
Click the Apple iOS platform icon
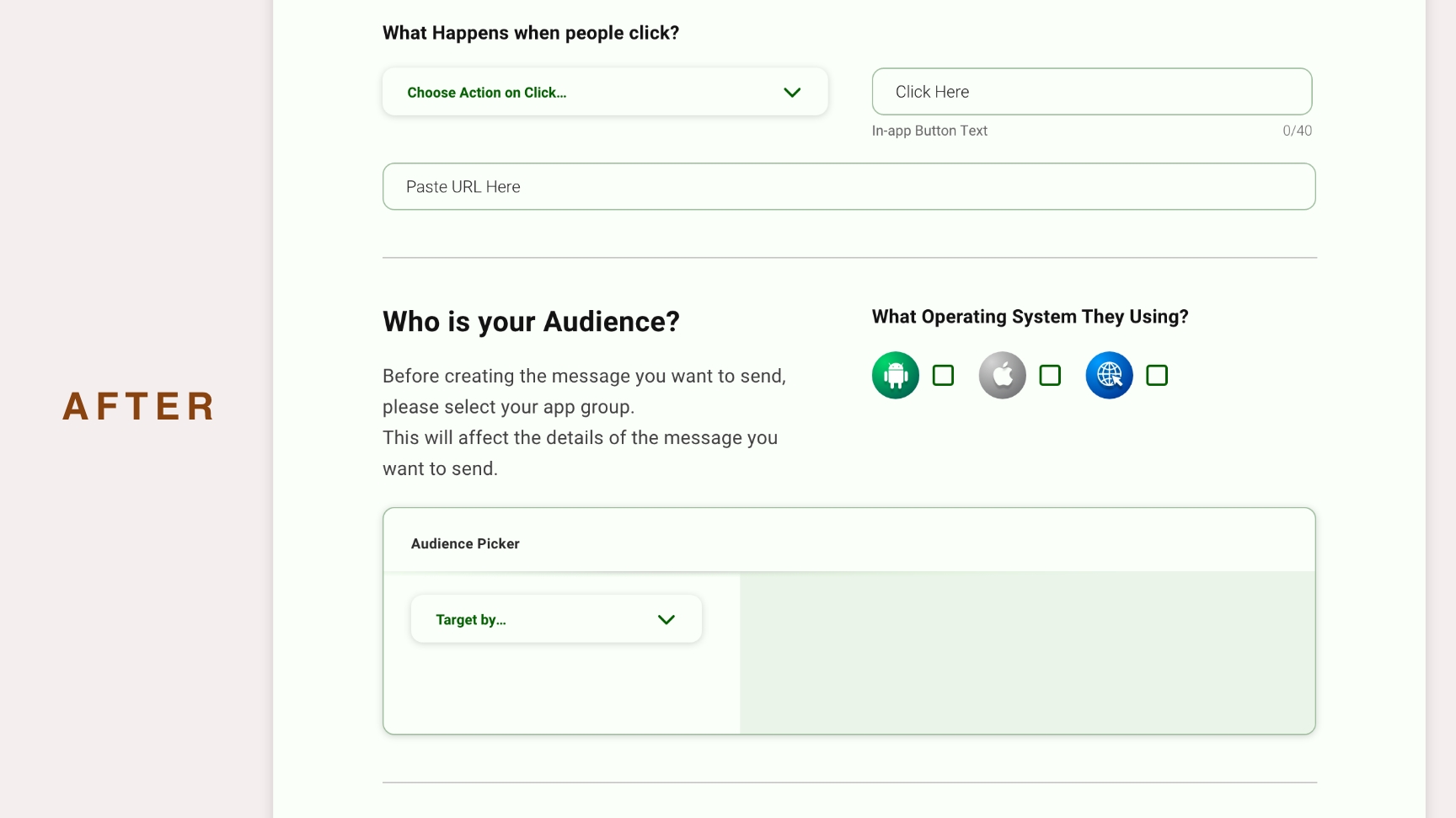point(1002,375)
